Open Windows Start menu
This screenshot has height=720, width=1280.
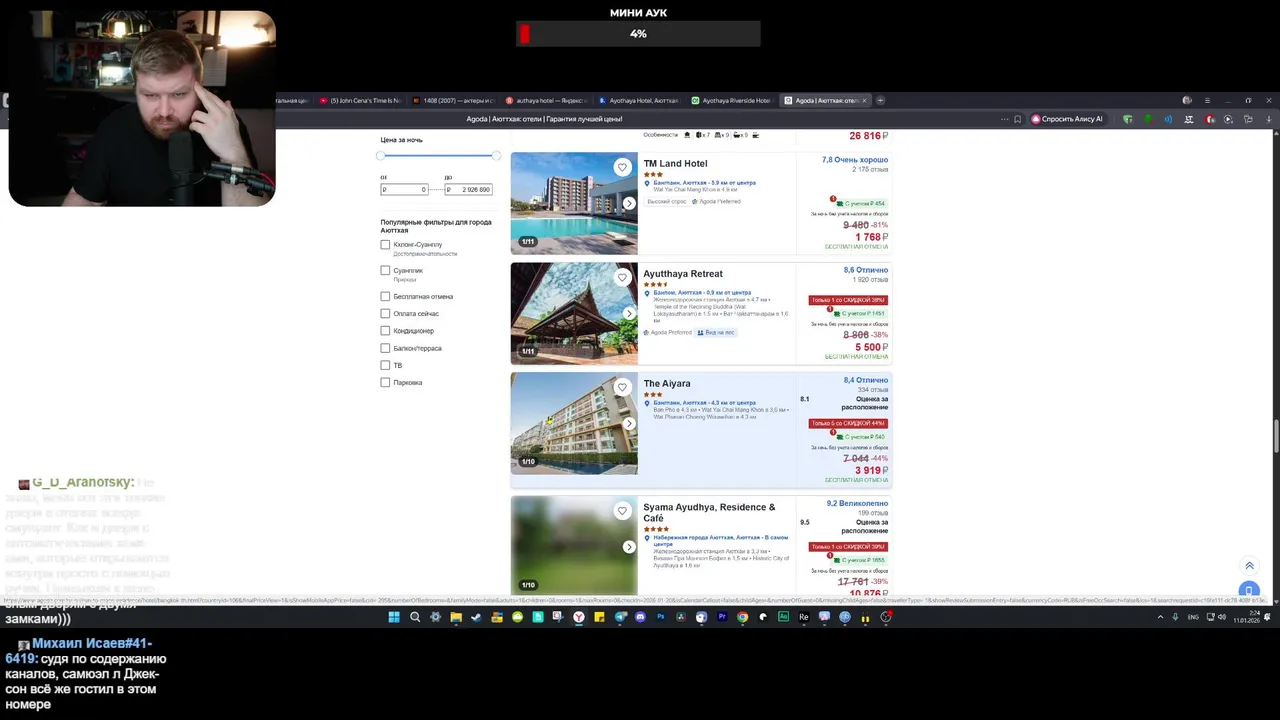coord(394,617)
